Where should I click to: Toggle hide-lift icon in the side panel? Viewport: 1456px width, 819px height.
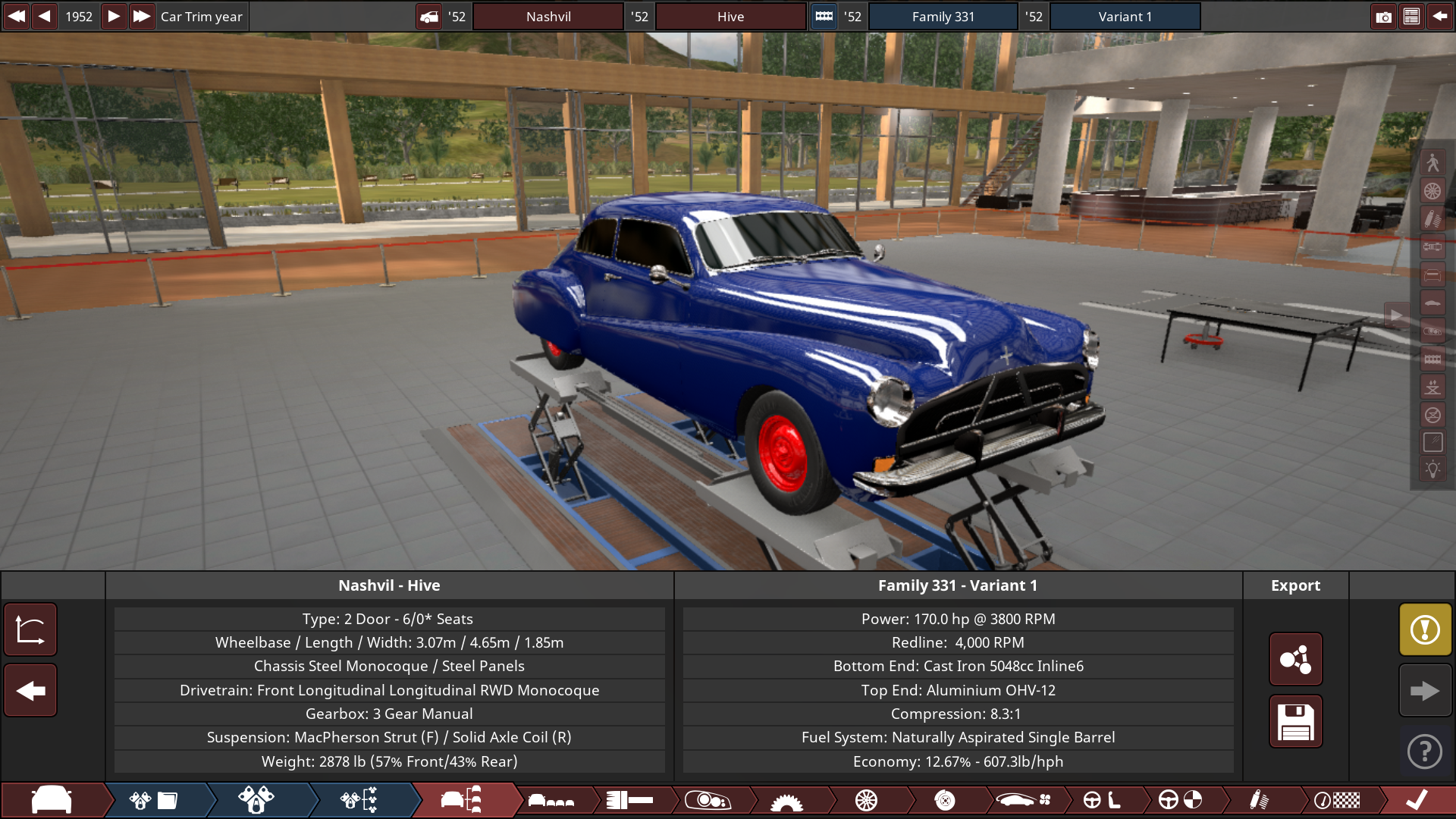click(1432, 415)
